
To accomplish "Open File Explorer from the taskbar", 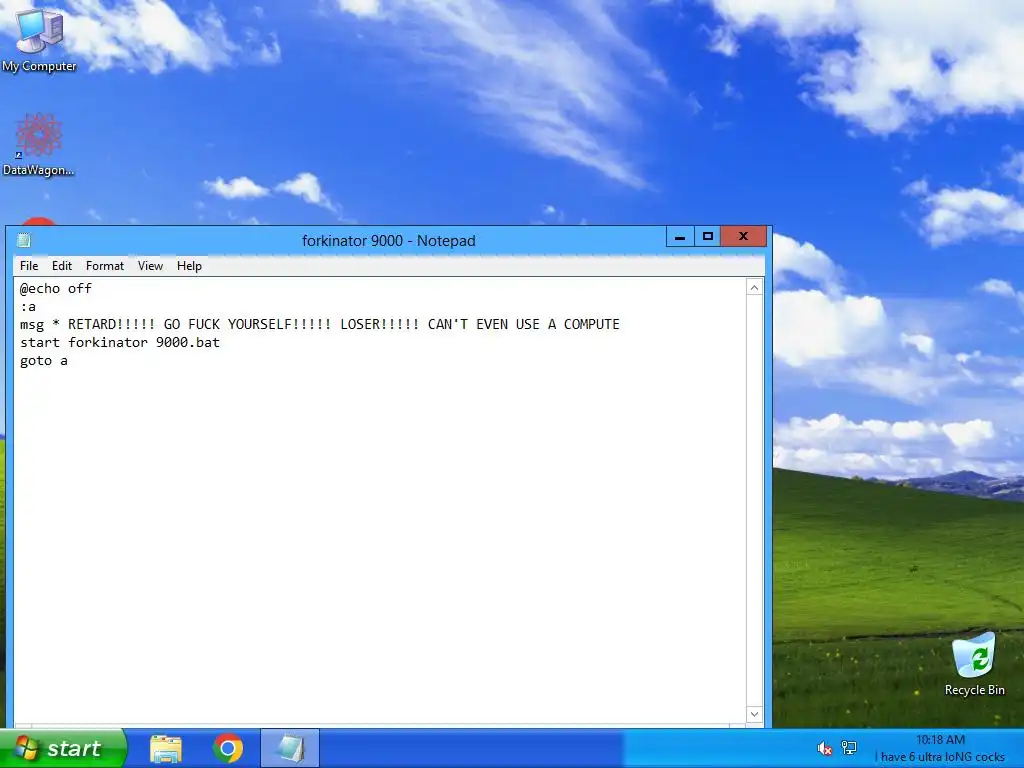I will pos(166,748).
